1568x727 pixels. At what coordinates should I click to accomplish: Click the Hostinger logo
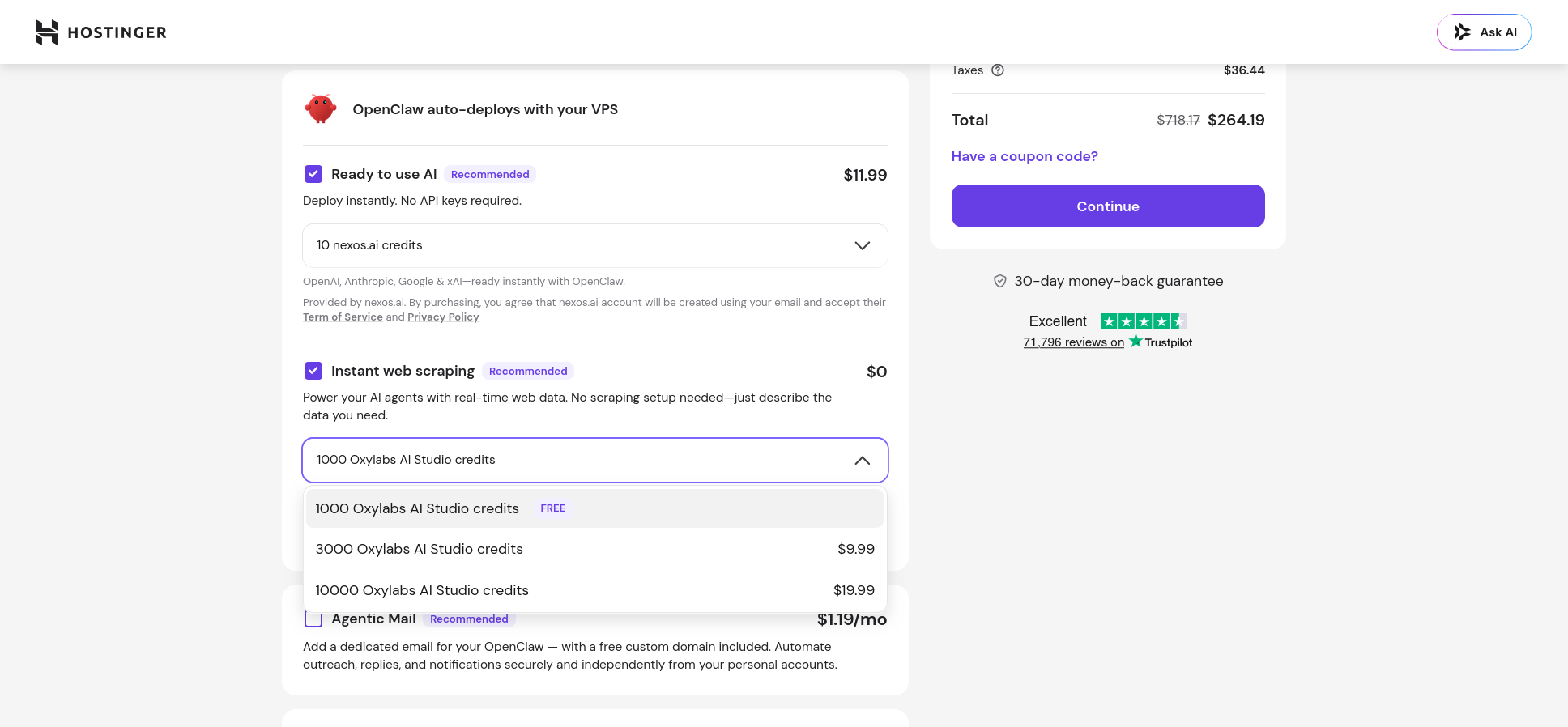tap(101, 32)
